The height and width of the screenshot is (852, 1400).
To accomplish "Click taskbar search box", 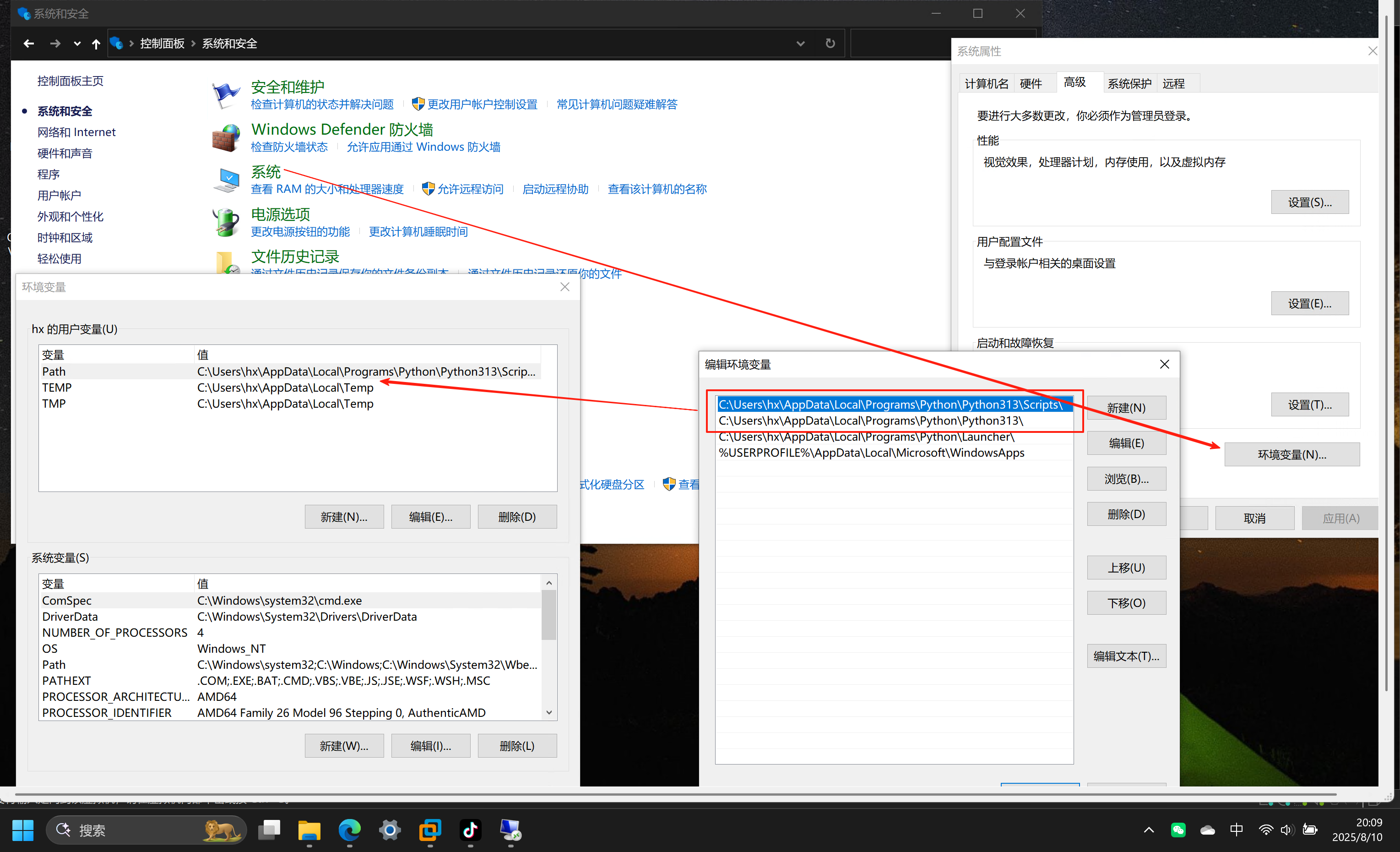I will 146,830.
